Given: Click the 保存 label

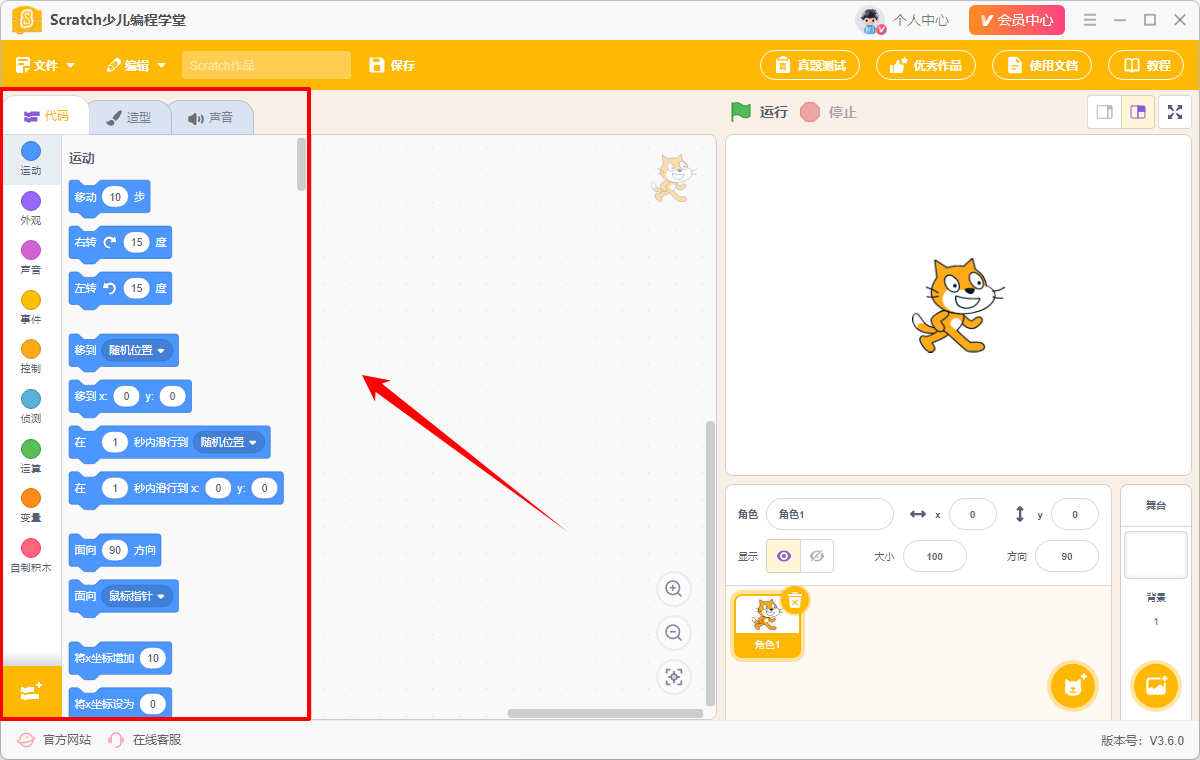Looking at the screenshot, I should coord(403,66).
